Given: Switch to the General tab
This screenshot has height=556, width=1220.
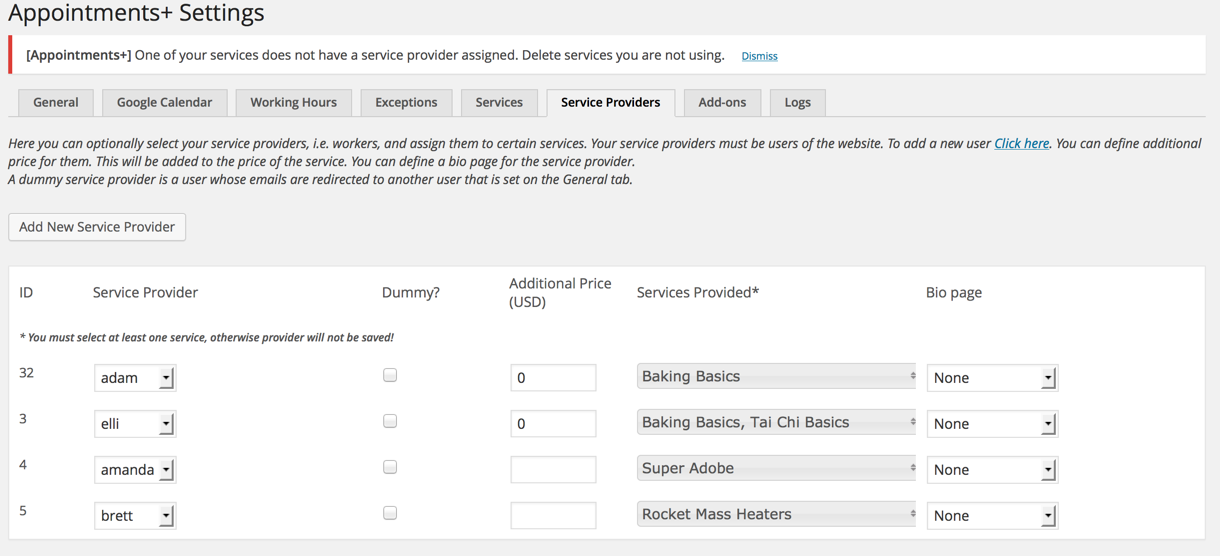Looking at the screenshot, I should pos(56,102).
